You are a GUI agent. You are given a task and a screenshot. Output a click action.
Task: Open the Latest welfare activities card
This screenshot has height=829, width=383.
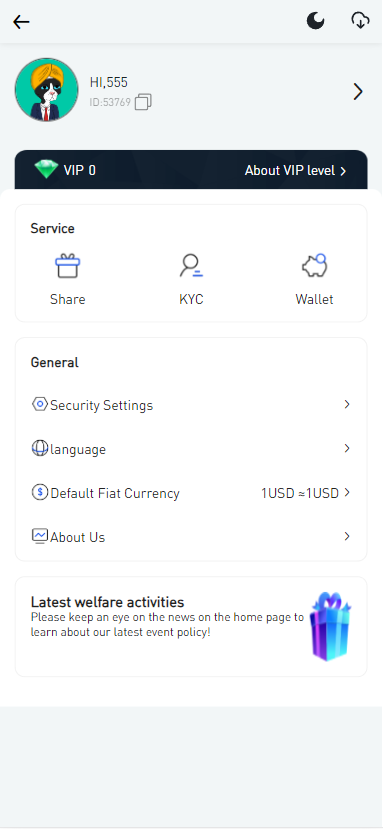click(x=191, y=627)
